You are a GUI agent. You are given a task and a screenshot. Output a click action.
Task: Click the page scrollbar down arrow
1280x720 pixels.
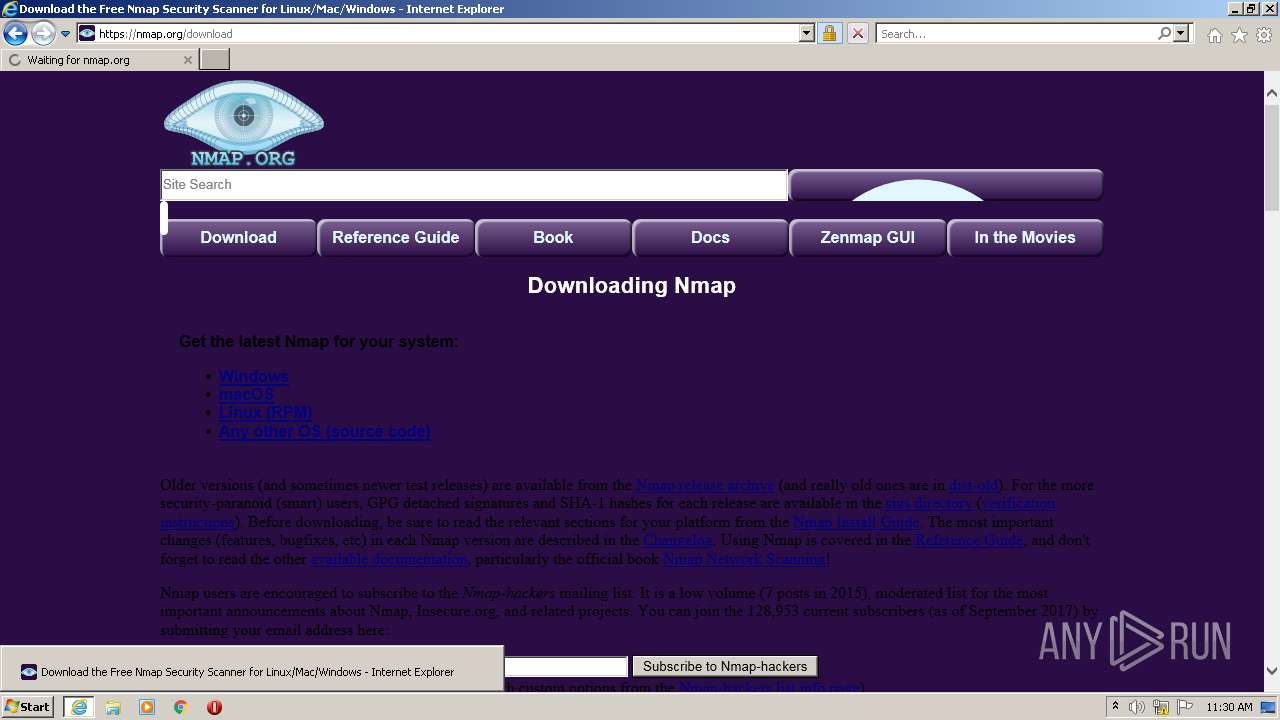pos(1271,671)
